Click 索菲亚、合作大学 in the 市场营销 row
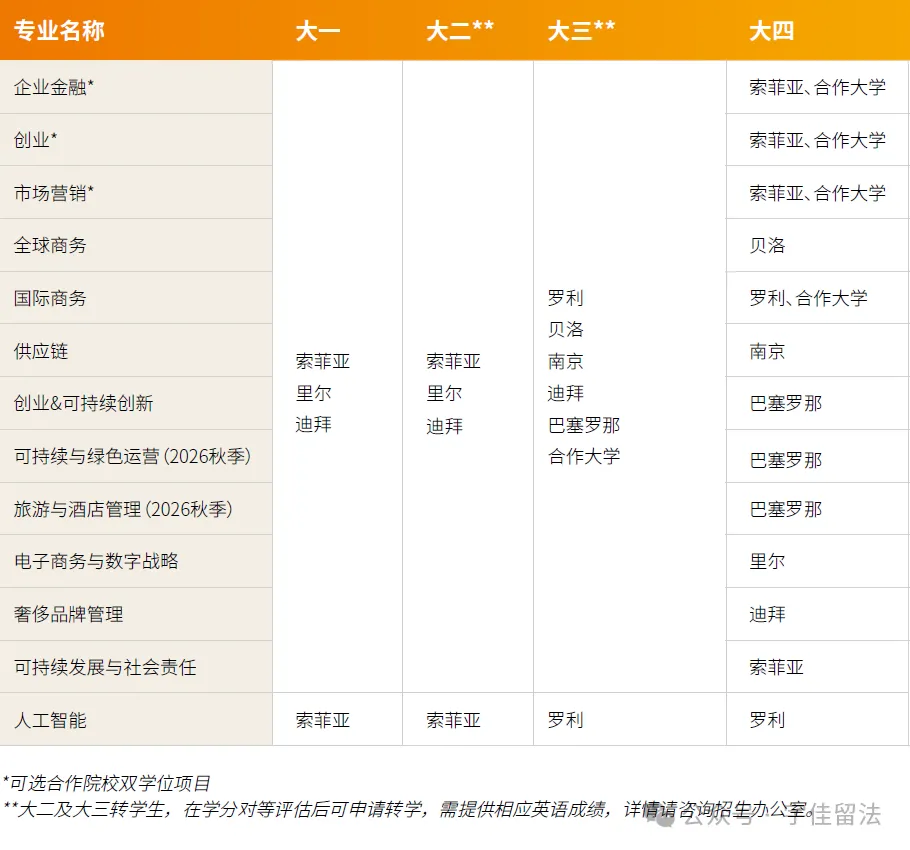 [817, 193]
